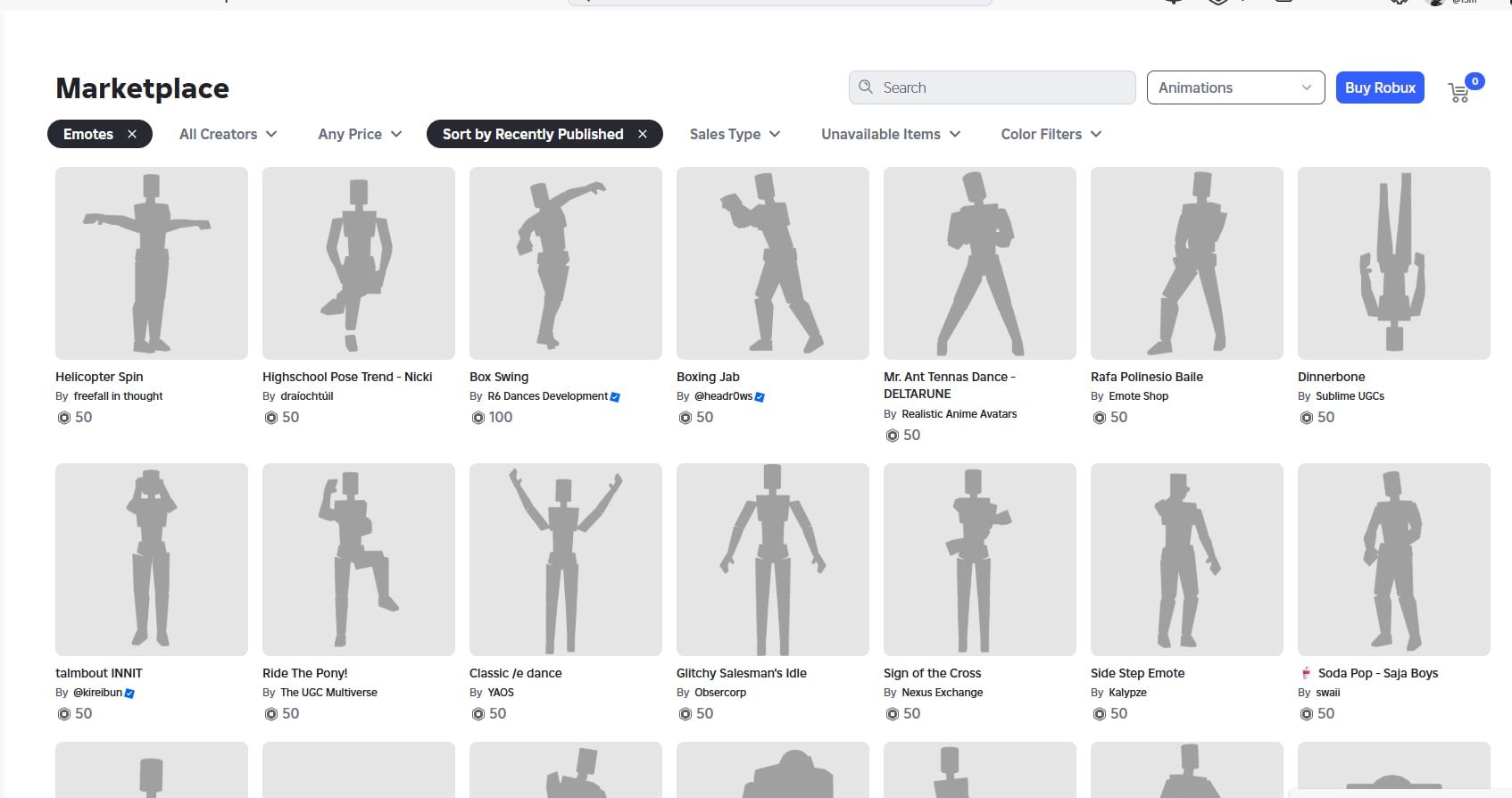
Task: Open the shopping cart icon
Action: pos(1458,93)
